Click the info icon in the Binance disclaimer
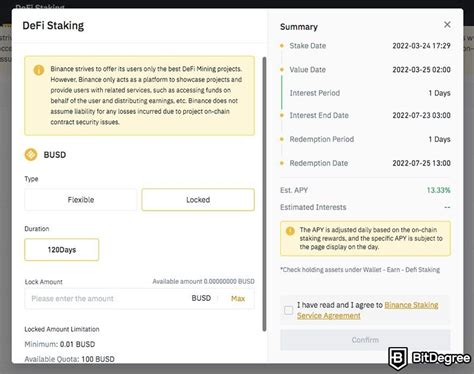 [39, 70]
